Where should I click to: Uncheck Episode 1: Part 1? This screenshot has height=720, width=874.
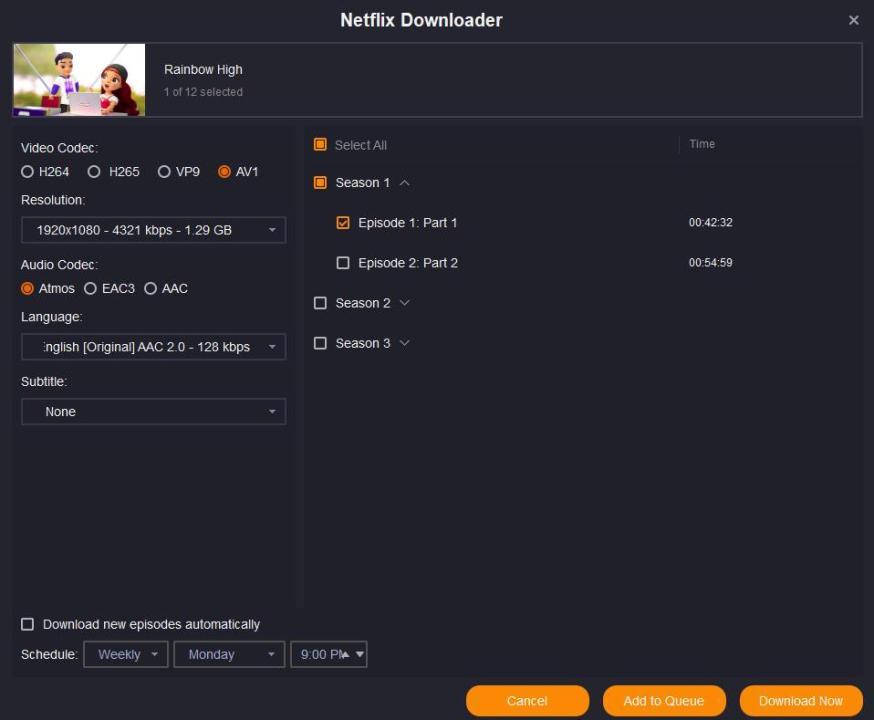point(343,223)
